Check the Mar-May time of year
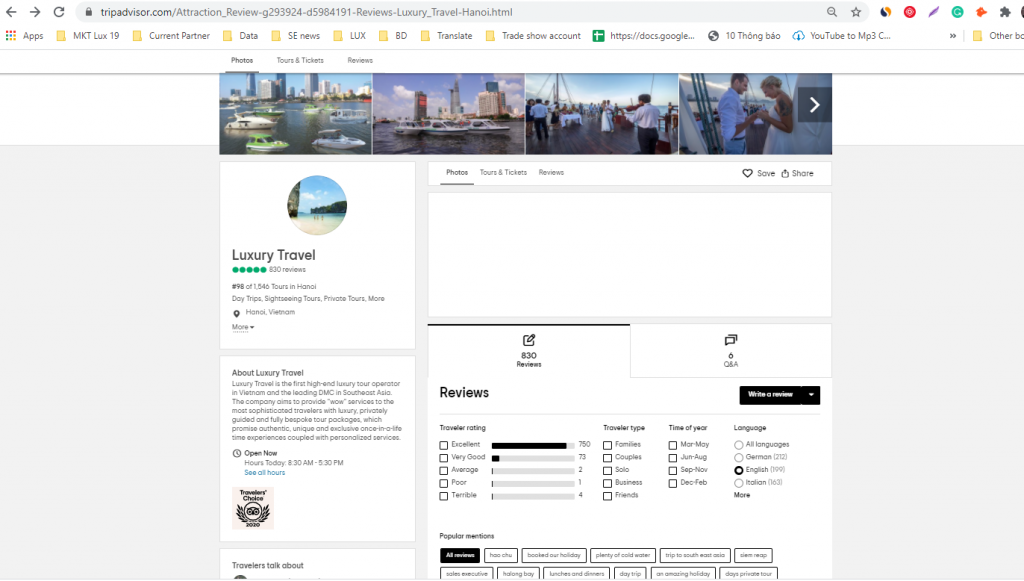Screen dimensions: 1024x581 point(673,445)
